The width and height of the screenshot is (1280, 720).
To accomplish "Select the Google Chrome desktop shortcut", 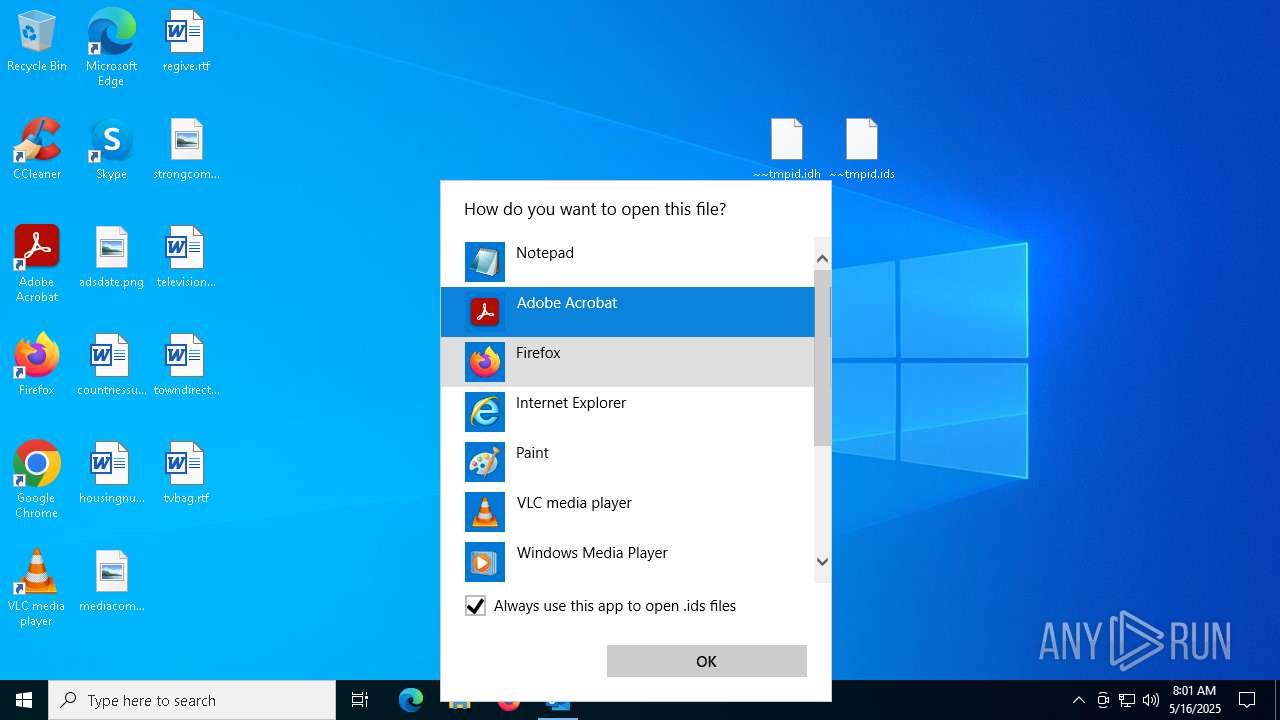I will click(x=37, y=480).
